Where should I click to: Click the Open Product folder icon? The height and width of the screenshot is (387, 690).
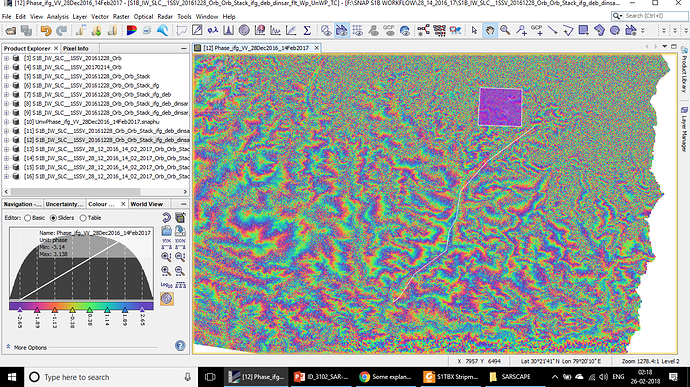click(x=11, y=30)
